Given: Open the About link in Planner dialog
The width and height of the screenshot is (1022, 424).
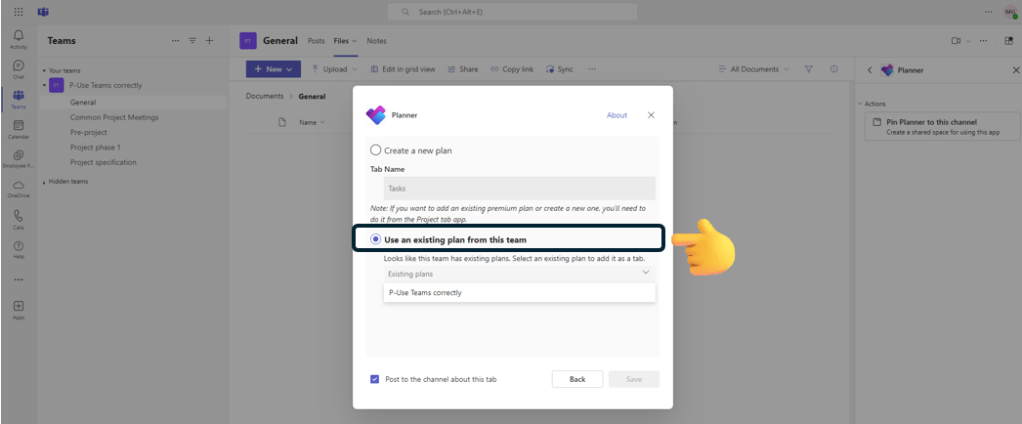Looking at the screenshot, I should pyautogui.click(x=617, y=115).
